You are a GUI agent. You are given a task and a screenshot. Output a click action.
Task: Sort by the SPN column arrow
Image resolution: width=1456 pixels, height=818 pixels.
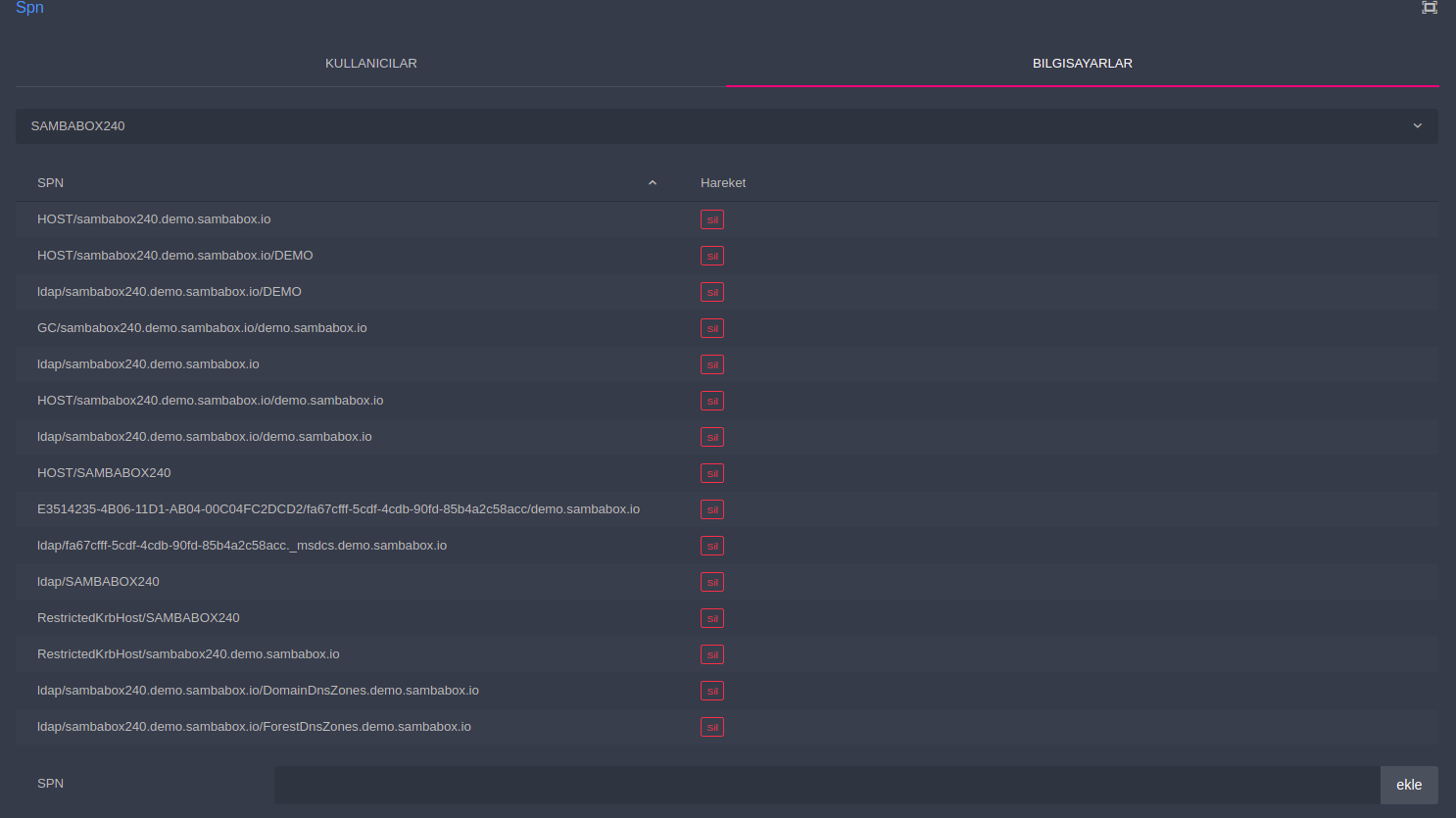pos(653,183)
